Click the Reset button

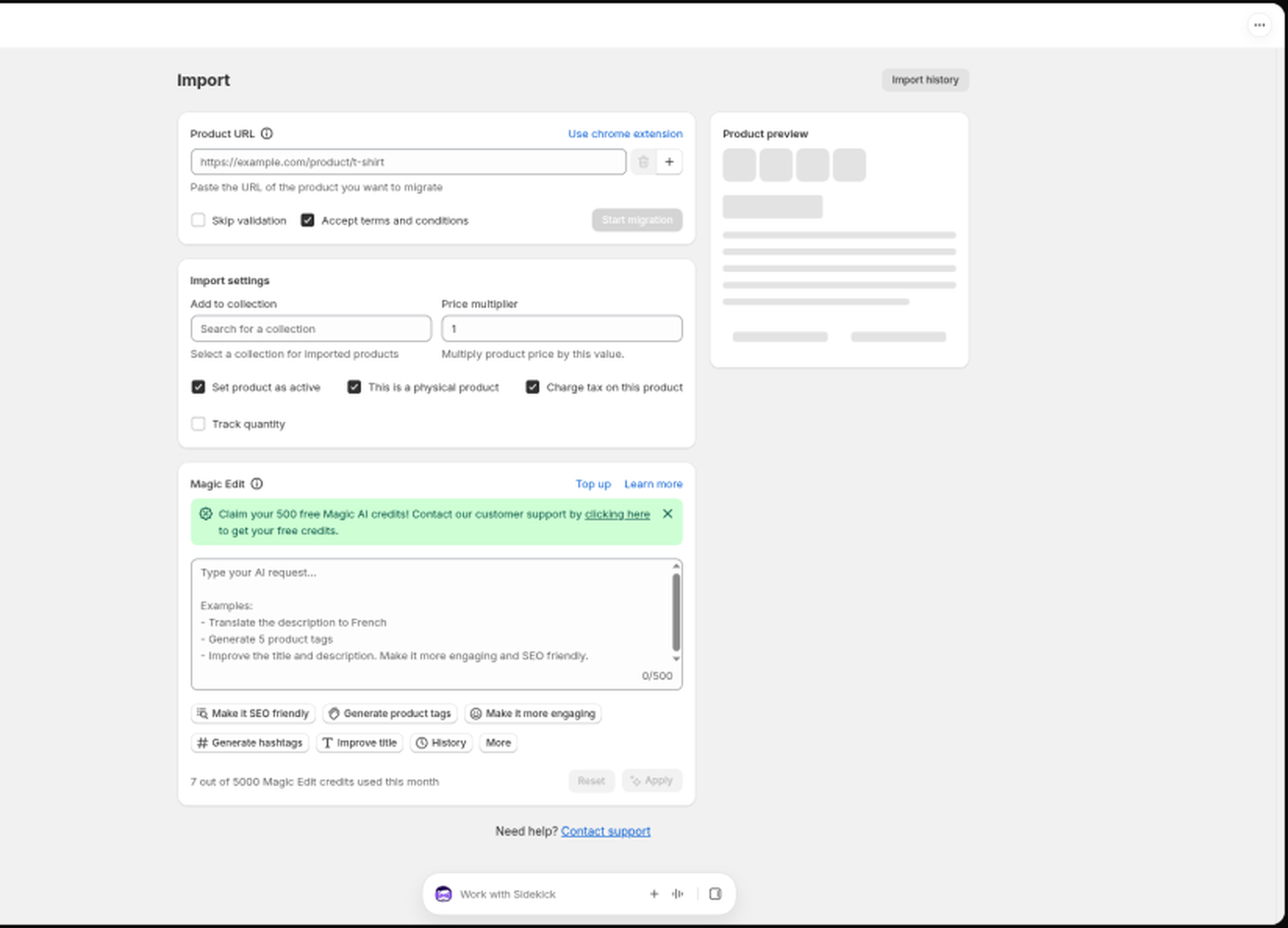592,780
